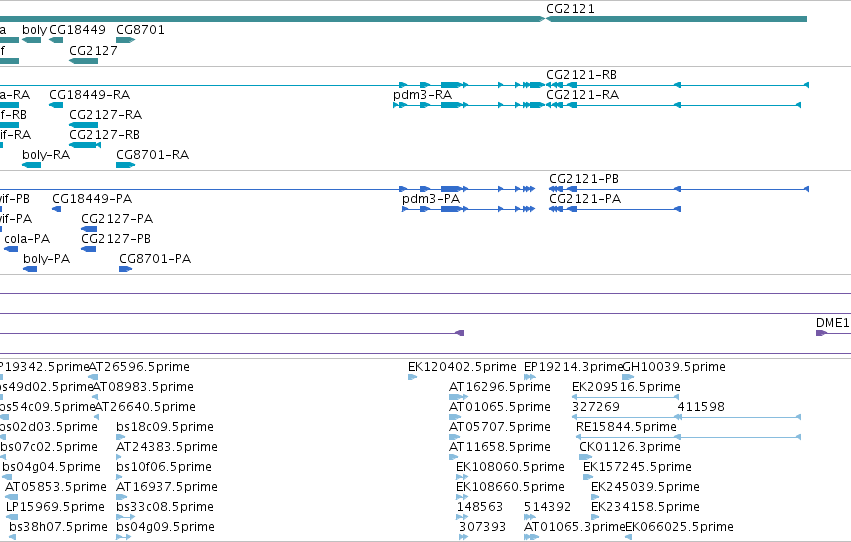Select the AT08983.5prime EST label

click(143, 387)
